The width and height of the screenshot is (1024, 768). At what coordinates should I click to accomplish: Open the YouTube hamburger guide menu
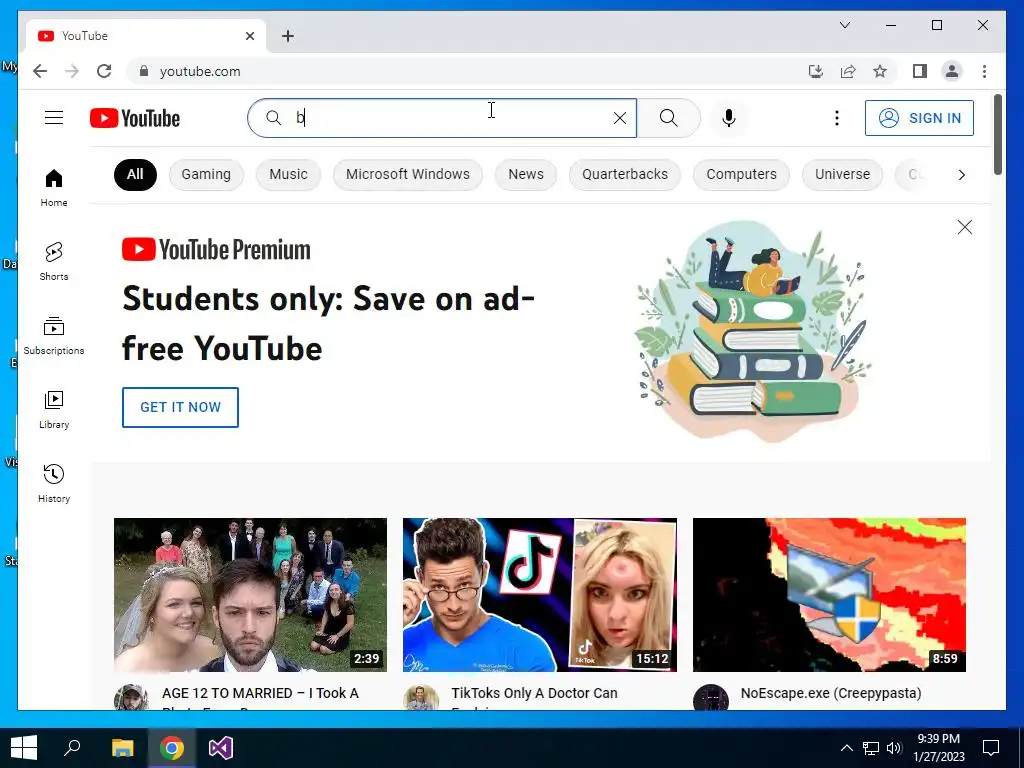(54, 118)
